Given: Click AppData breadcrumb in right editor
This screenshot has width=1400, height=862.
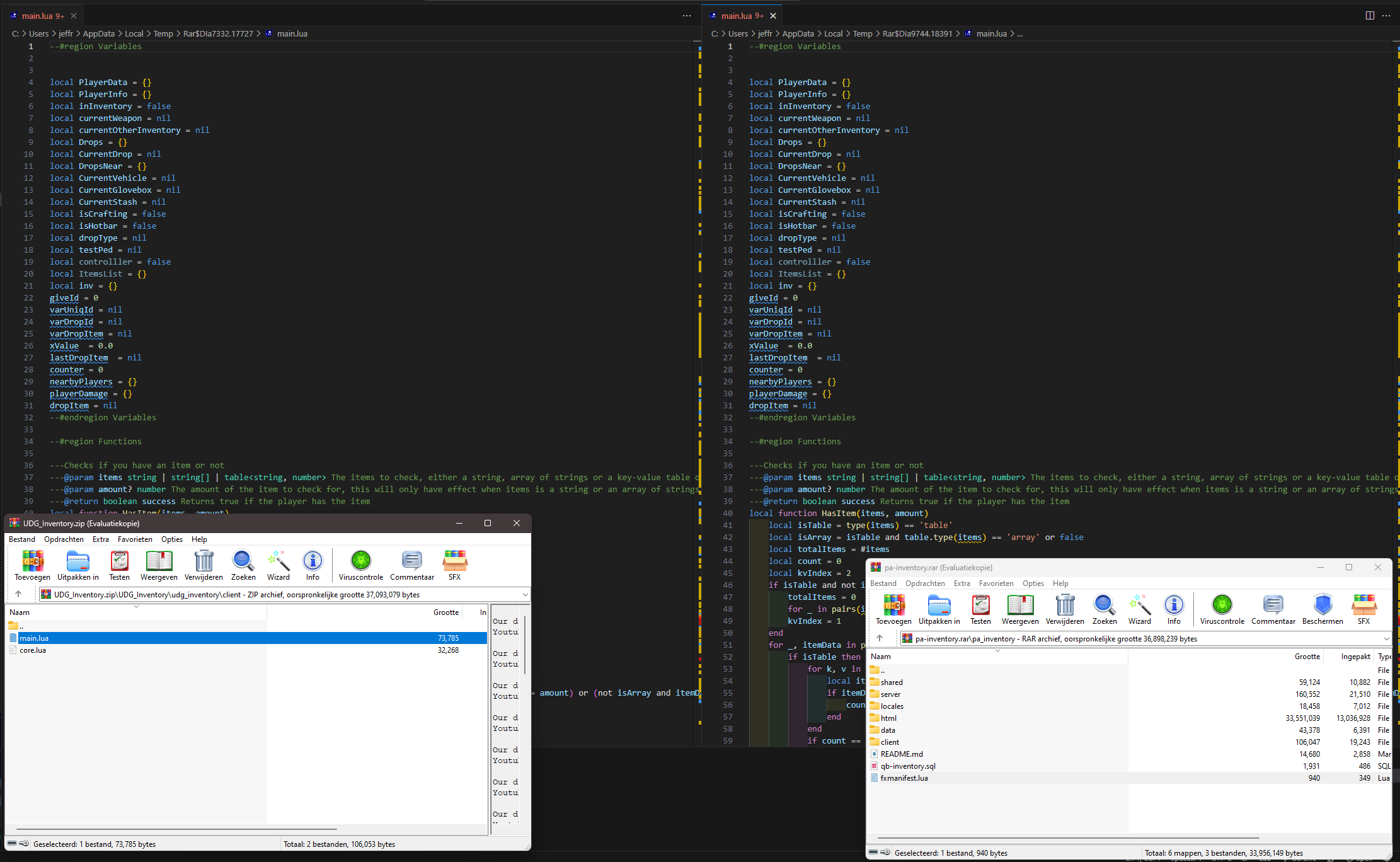Looking at the screenshot, I should [798, 34].
